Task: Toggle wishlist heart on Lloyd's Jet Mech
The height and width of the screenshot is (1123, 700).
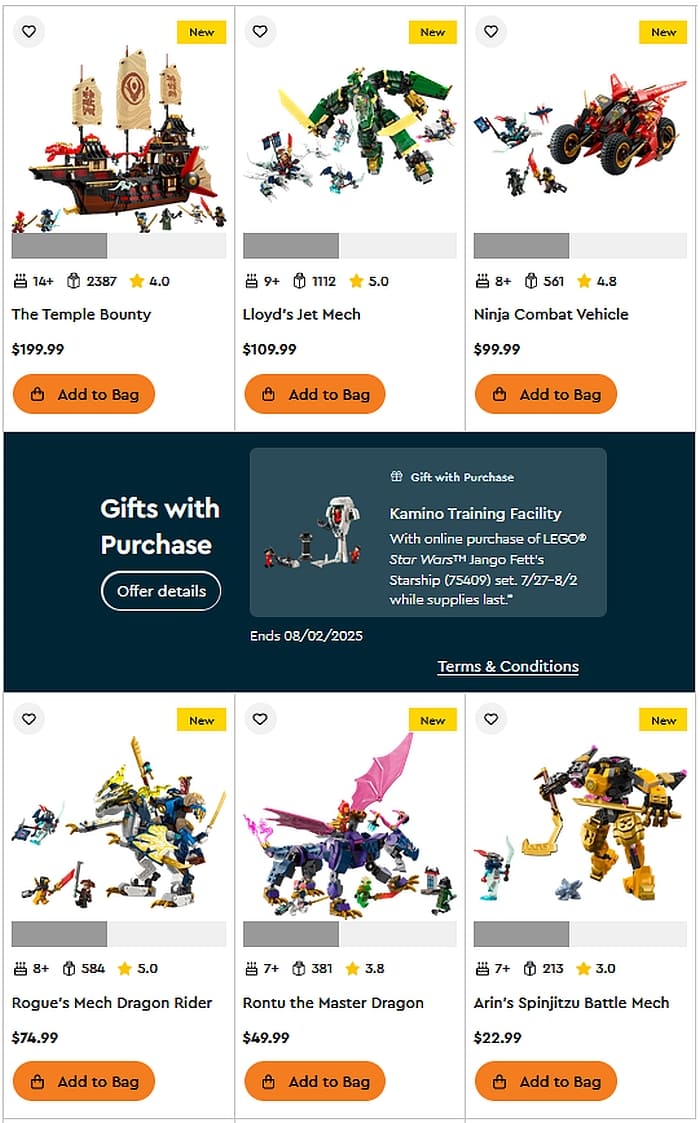Action: (260, 32)
